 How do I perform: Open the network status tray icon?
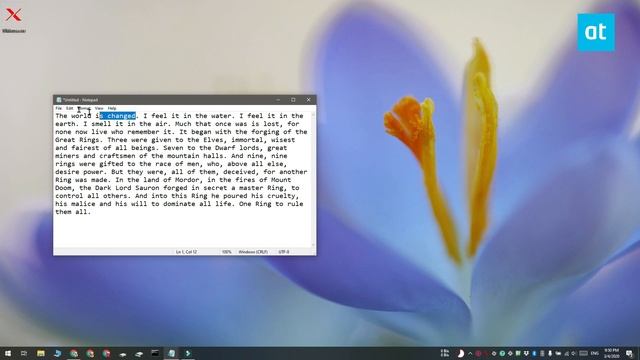567,354
